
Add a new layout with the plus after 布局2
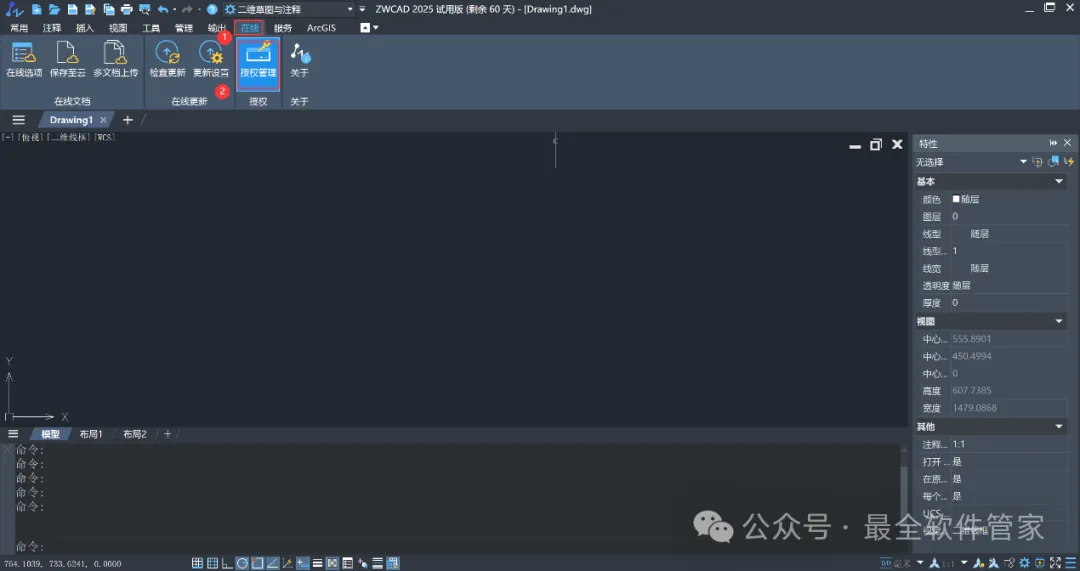tap(167, 434)
